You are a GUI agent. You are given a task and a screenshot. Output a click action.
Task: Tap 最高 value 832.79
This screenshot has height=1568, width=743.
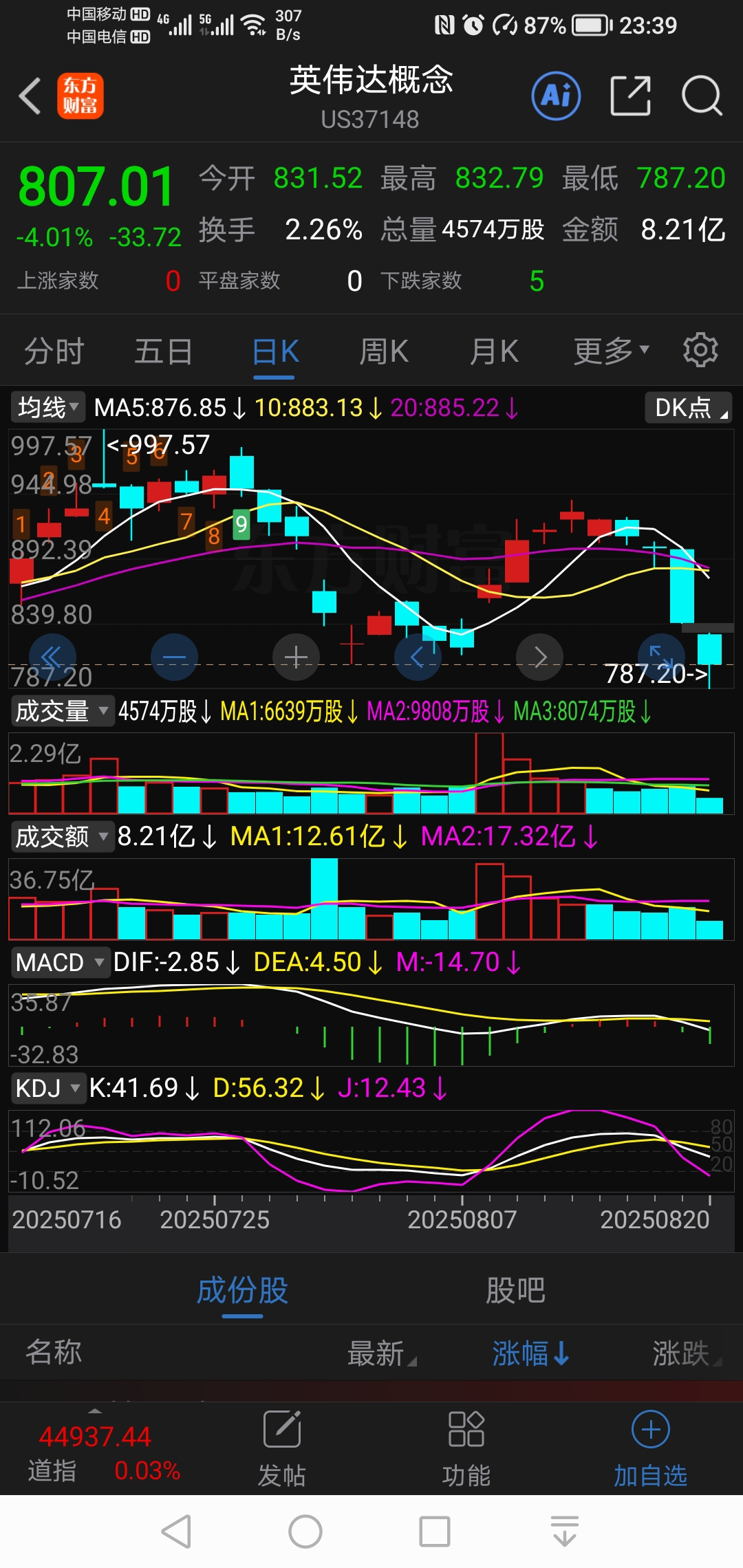(499, 178)
